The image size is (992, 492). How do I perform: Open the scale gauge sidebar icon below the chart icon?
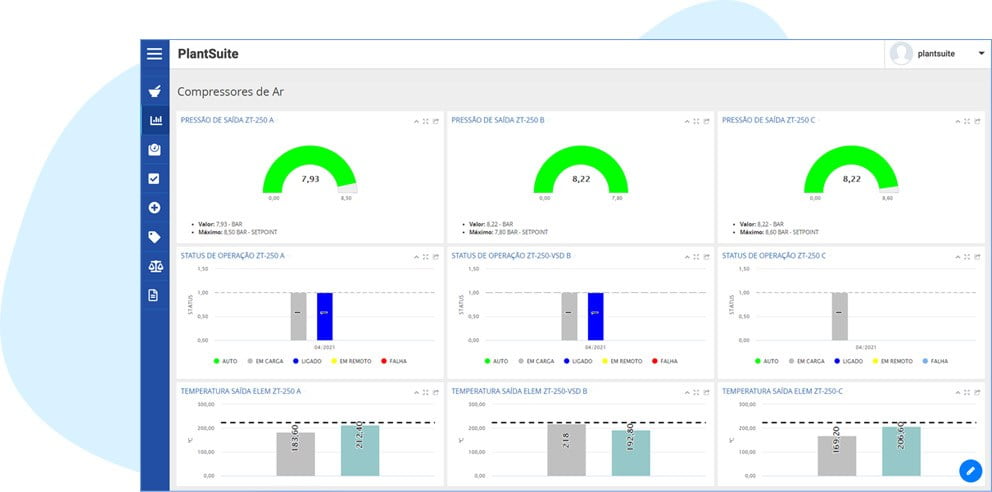pos(154,149)
